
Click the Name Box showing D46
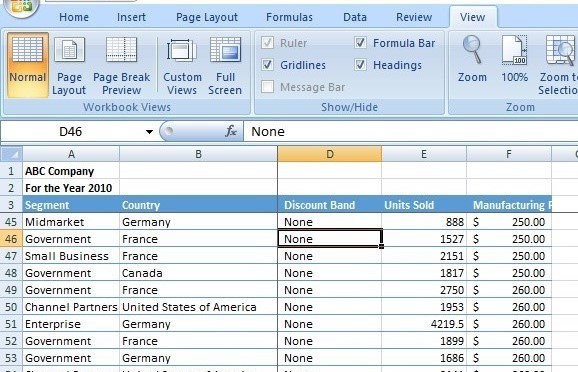click(71, 132)
